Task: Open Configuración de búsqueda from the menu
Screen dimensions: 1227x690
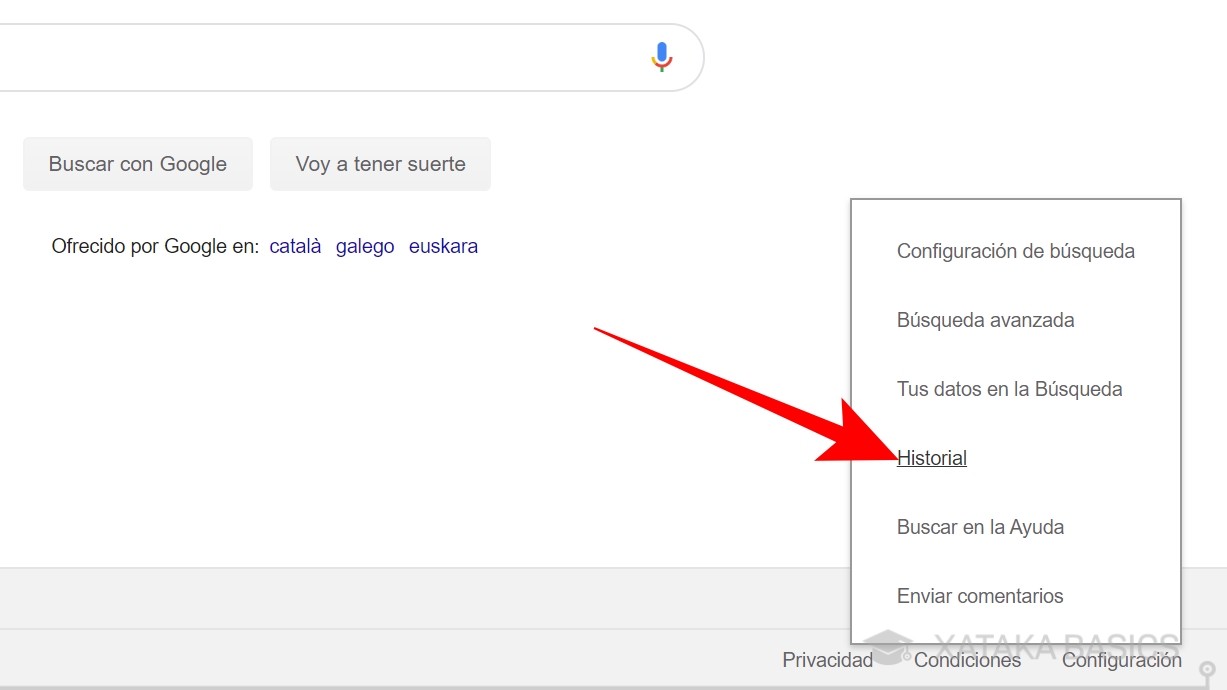Action: [1016, 251]
